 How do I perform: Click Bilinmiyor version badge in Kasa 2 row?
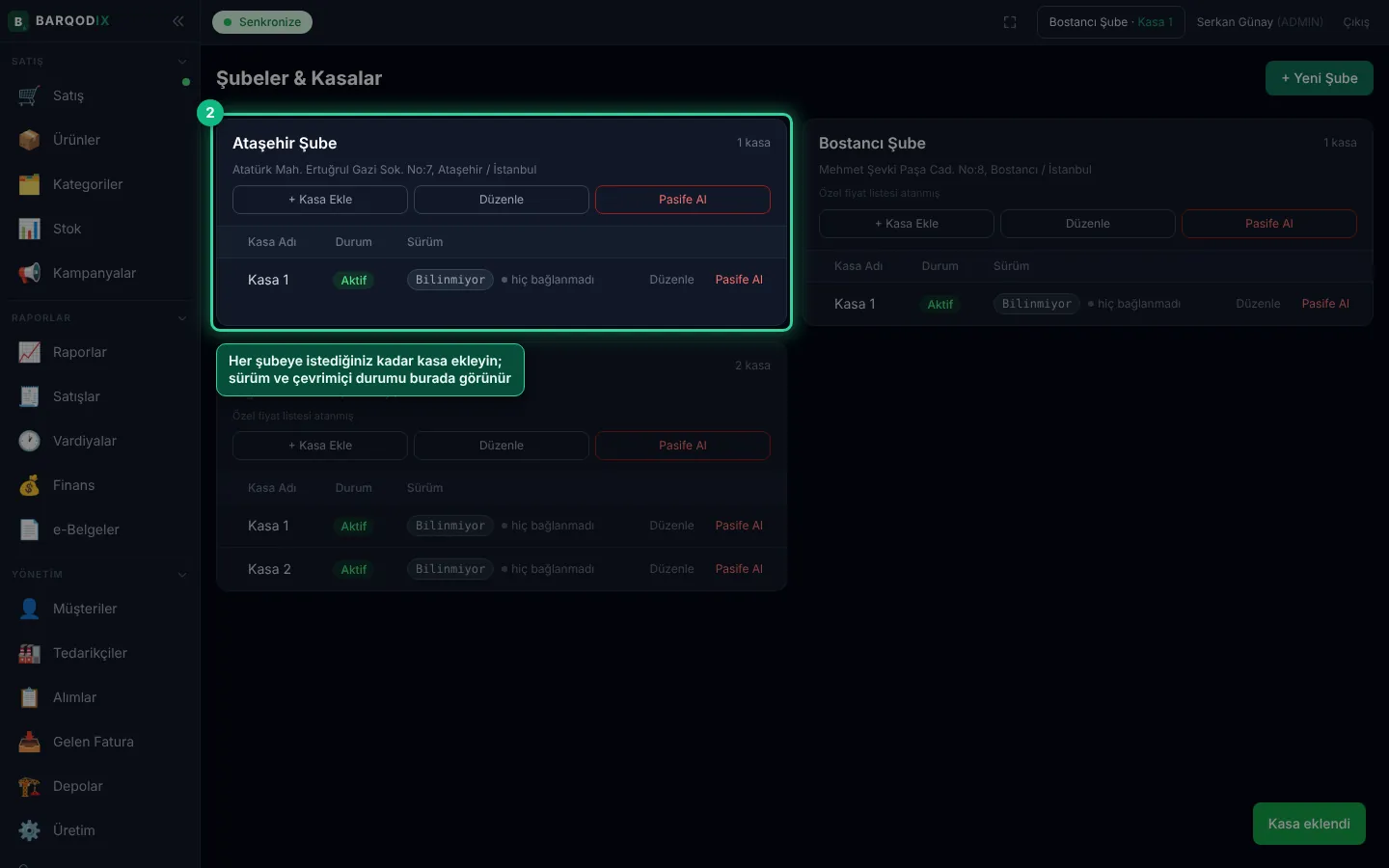pyautogui.click(x=450, y=569)
